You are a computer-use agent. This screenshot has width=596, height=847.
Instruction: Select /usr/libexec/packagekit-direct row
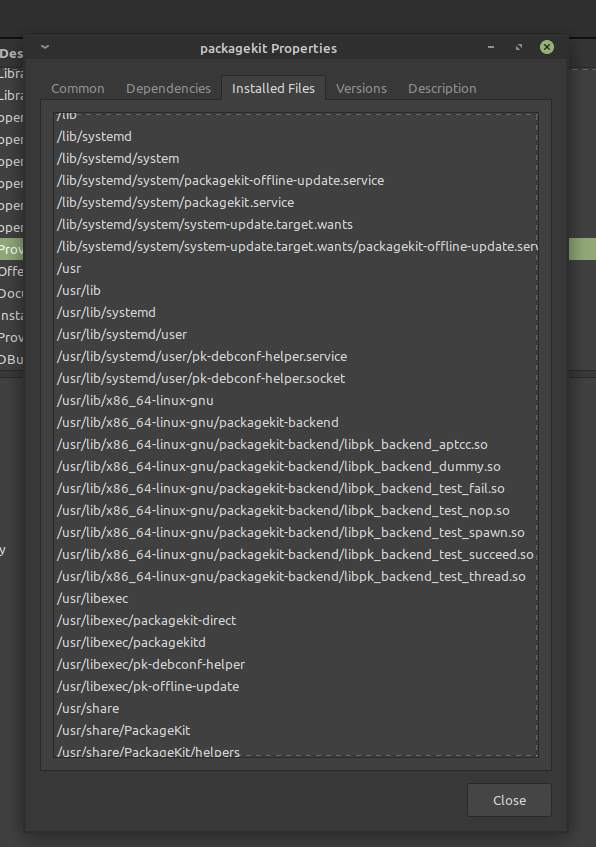coord(296,621)
